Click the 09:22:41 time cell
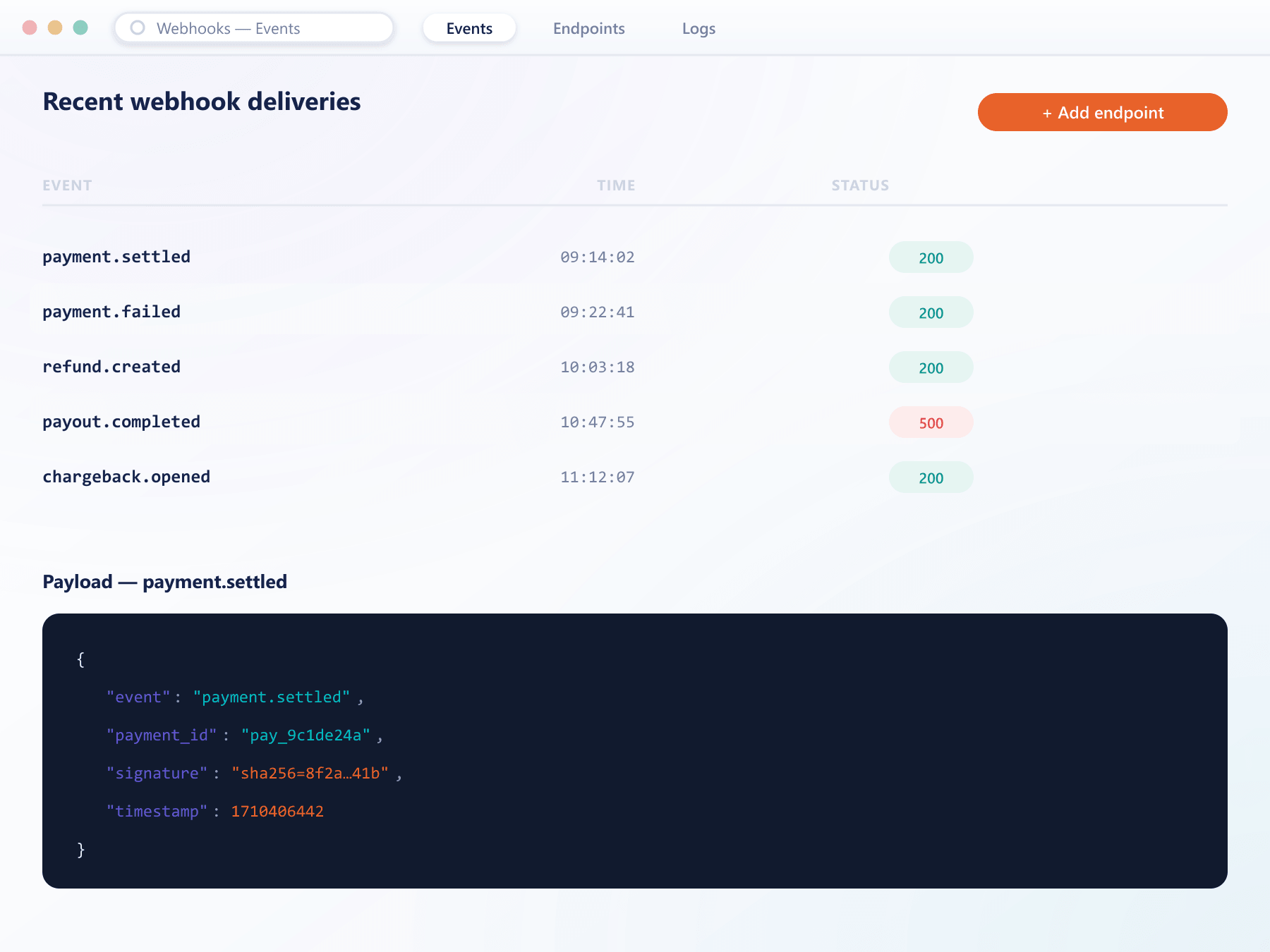The image size is (1270, 952). coord(598,312)
